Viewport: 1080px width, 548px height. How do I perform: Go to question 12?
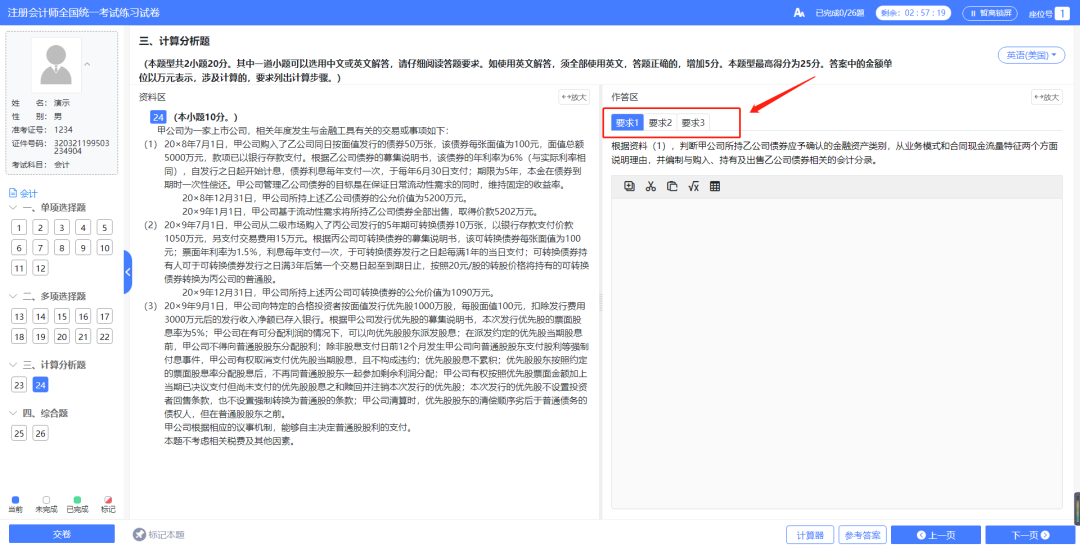(x=41, y=268)
